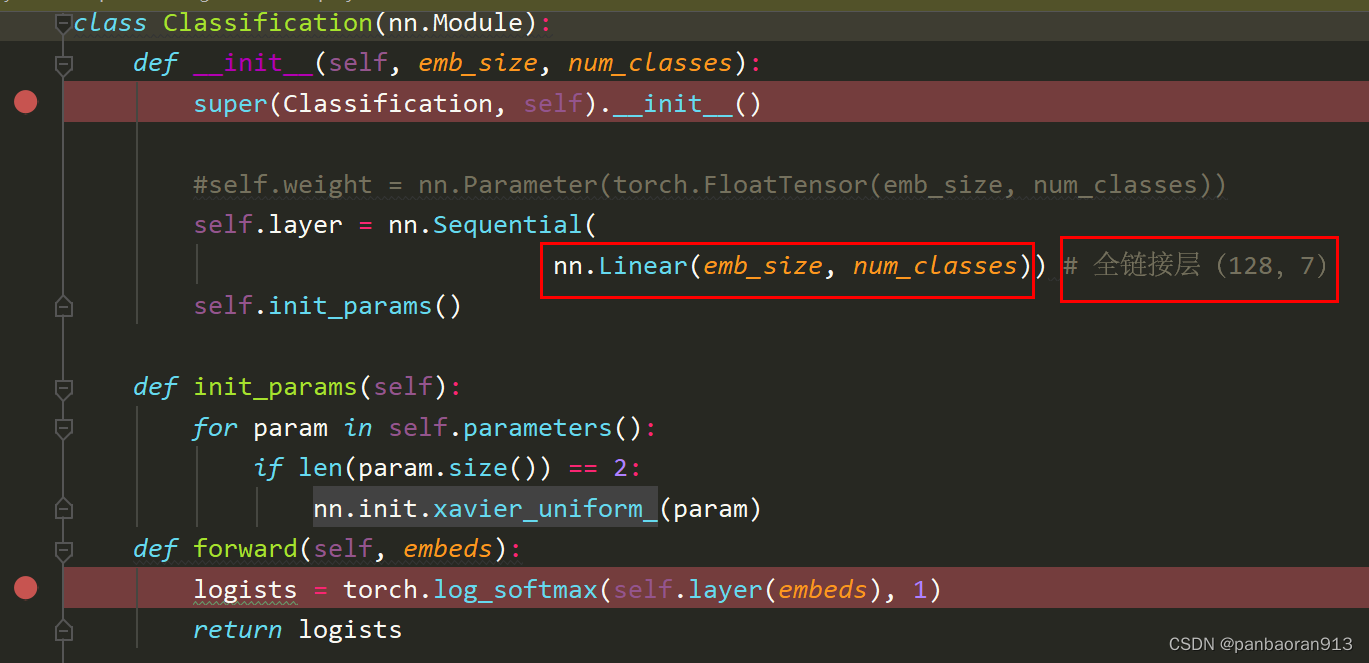Collapse the def init_params method fold marker
1369x663 pixels.
pyautogui.click(x=64, y=388)
